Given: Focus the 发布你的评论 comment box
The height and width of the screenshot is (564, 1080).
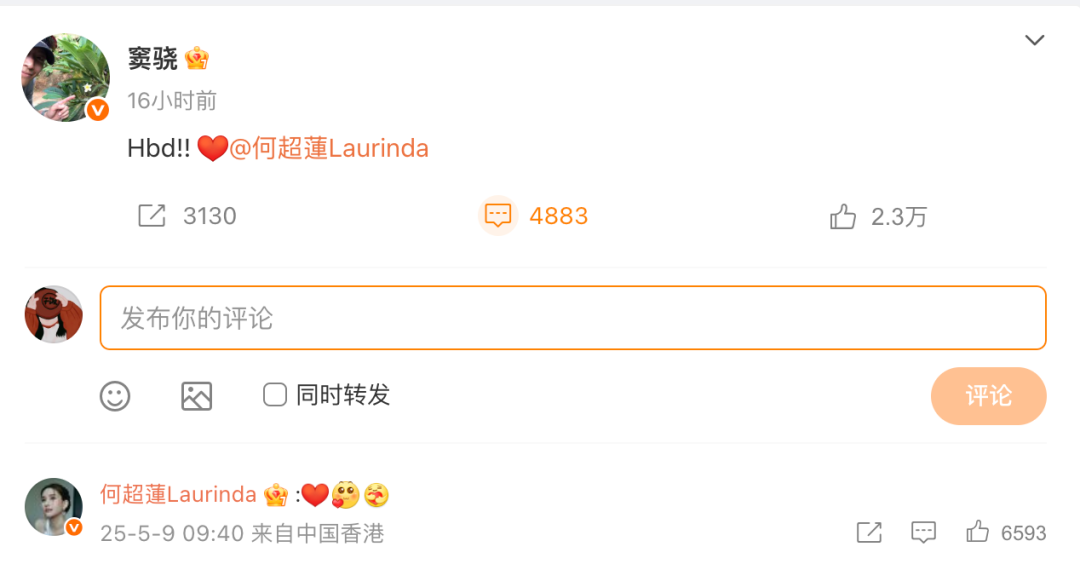Looking at the screenshot, I should 573,318.
